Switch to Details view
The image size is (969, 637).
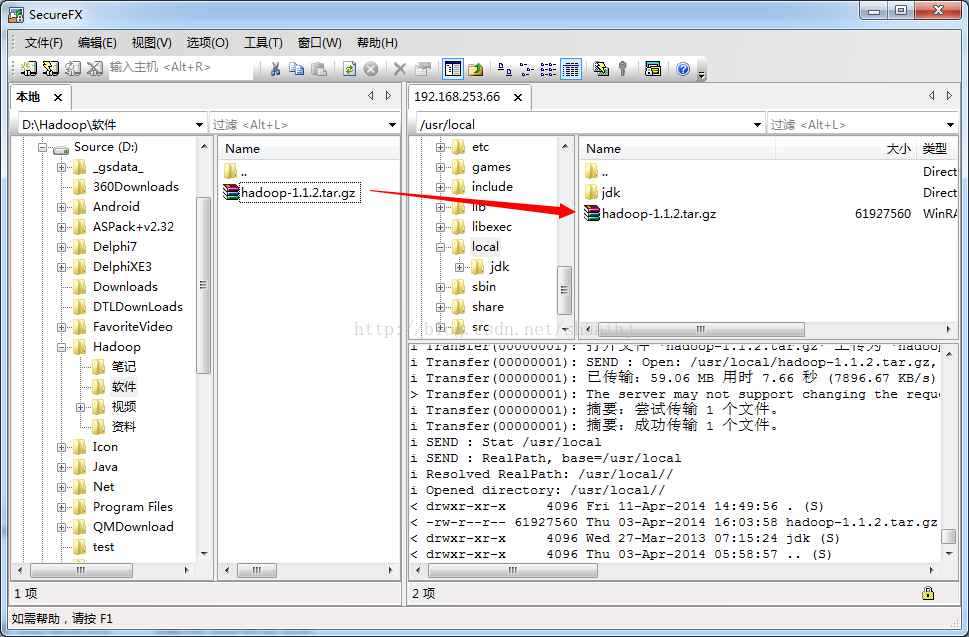(570, 69)
